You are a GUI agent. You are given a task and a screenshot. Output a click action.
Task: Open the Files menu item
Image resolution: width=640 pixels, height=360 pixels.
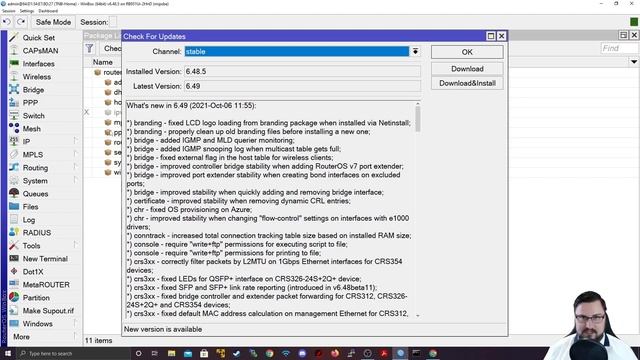point(30,207)
